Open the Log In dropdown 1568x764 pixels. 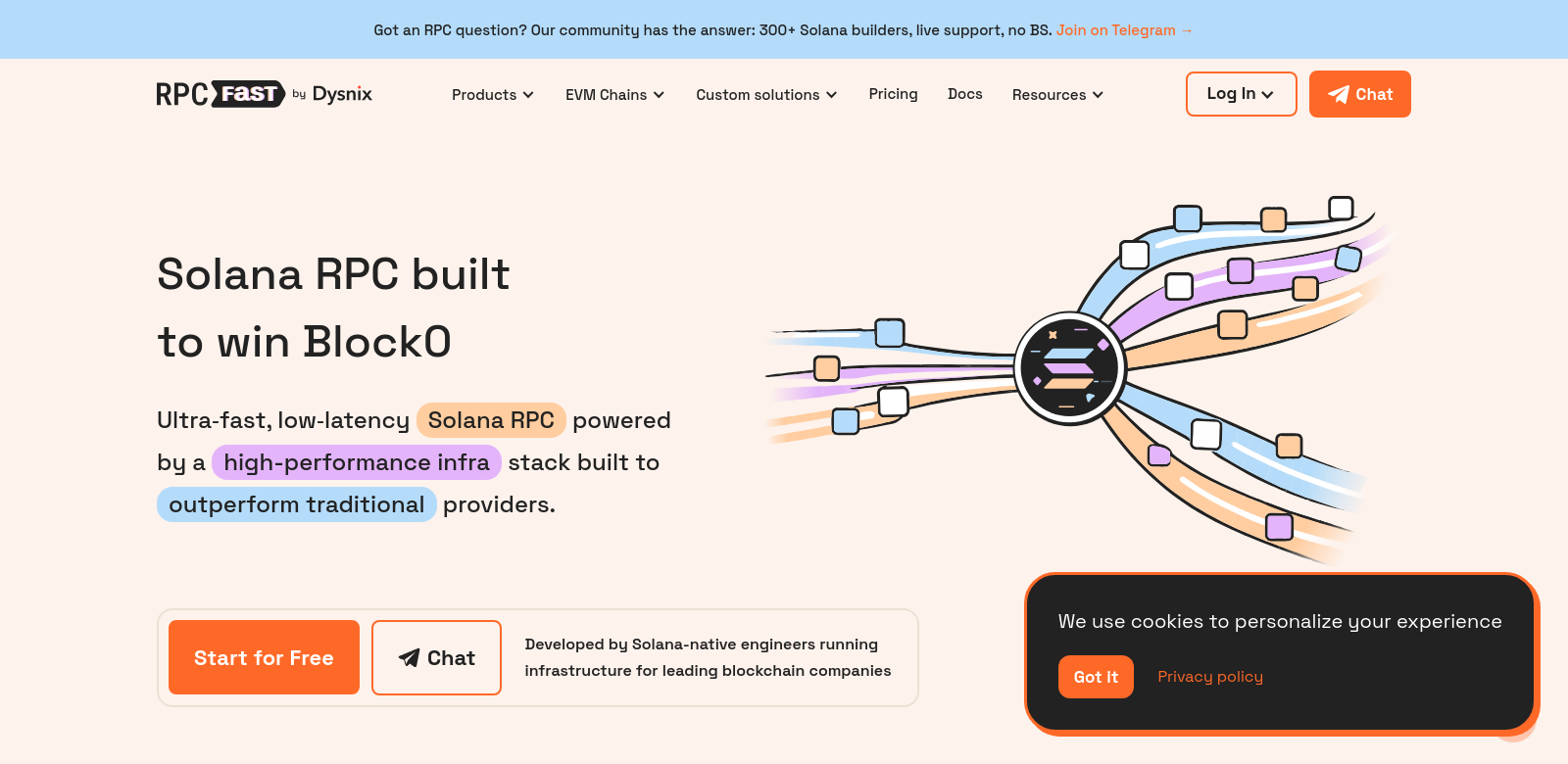(x=1242, y=94)
